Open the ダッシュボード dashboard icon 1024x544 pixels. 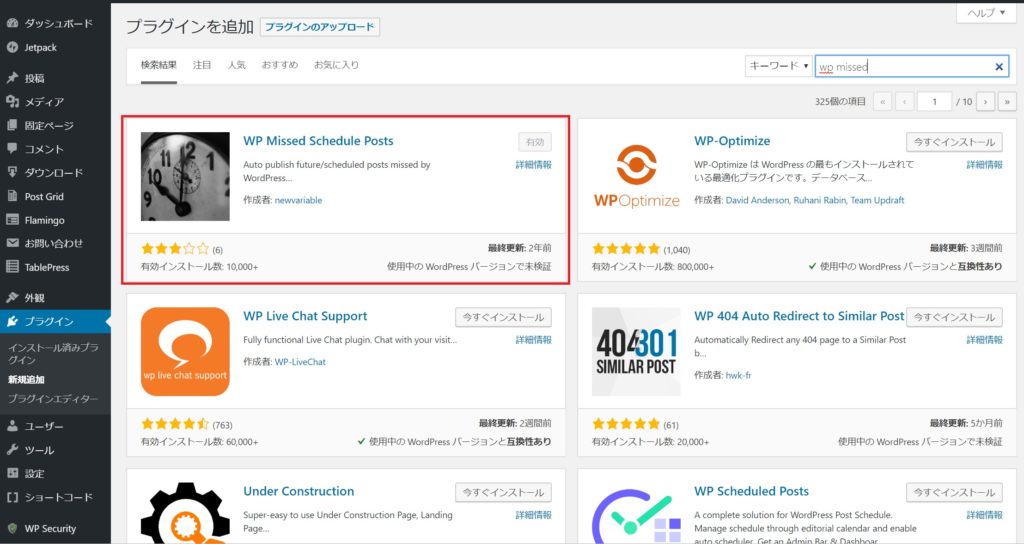point(12,24)
